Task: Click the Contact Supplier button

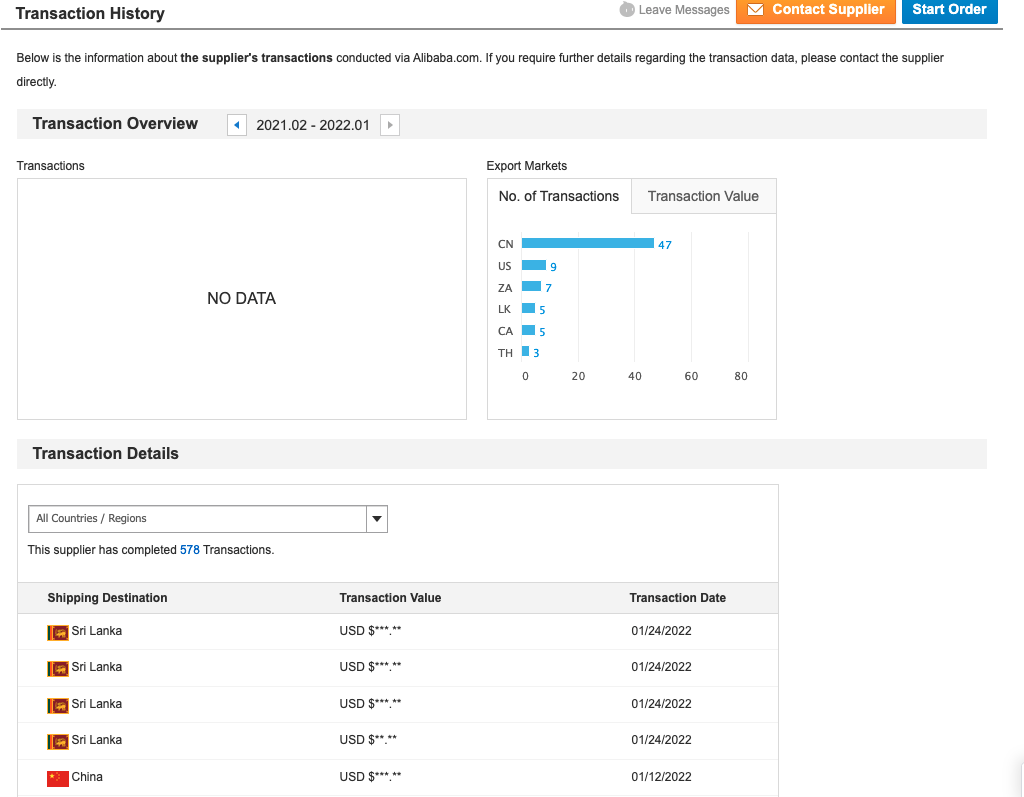Action: point(816,10)
